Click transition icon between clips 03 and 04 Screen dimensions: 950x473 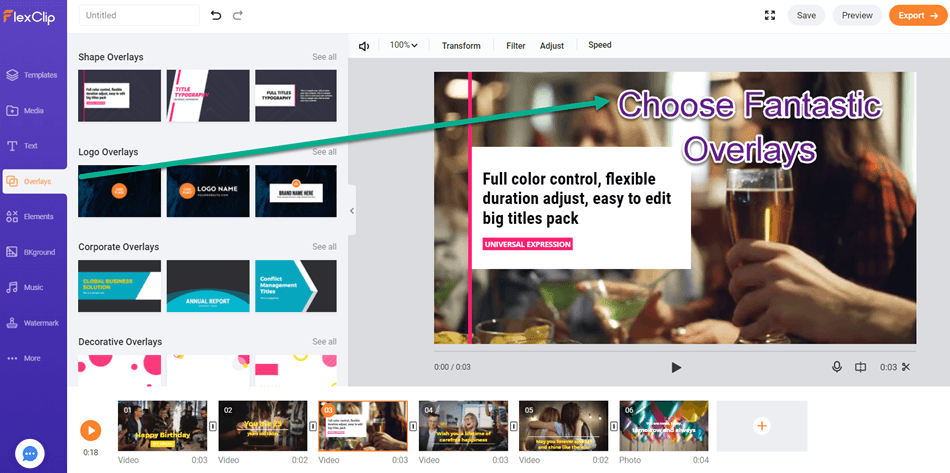[x=414, y=426]
